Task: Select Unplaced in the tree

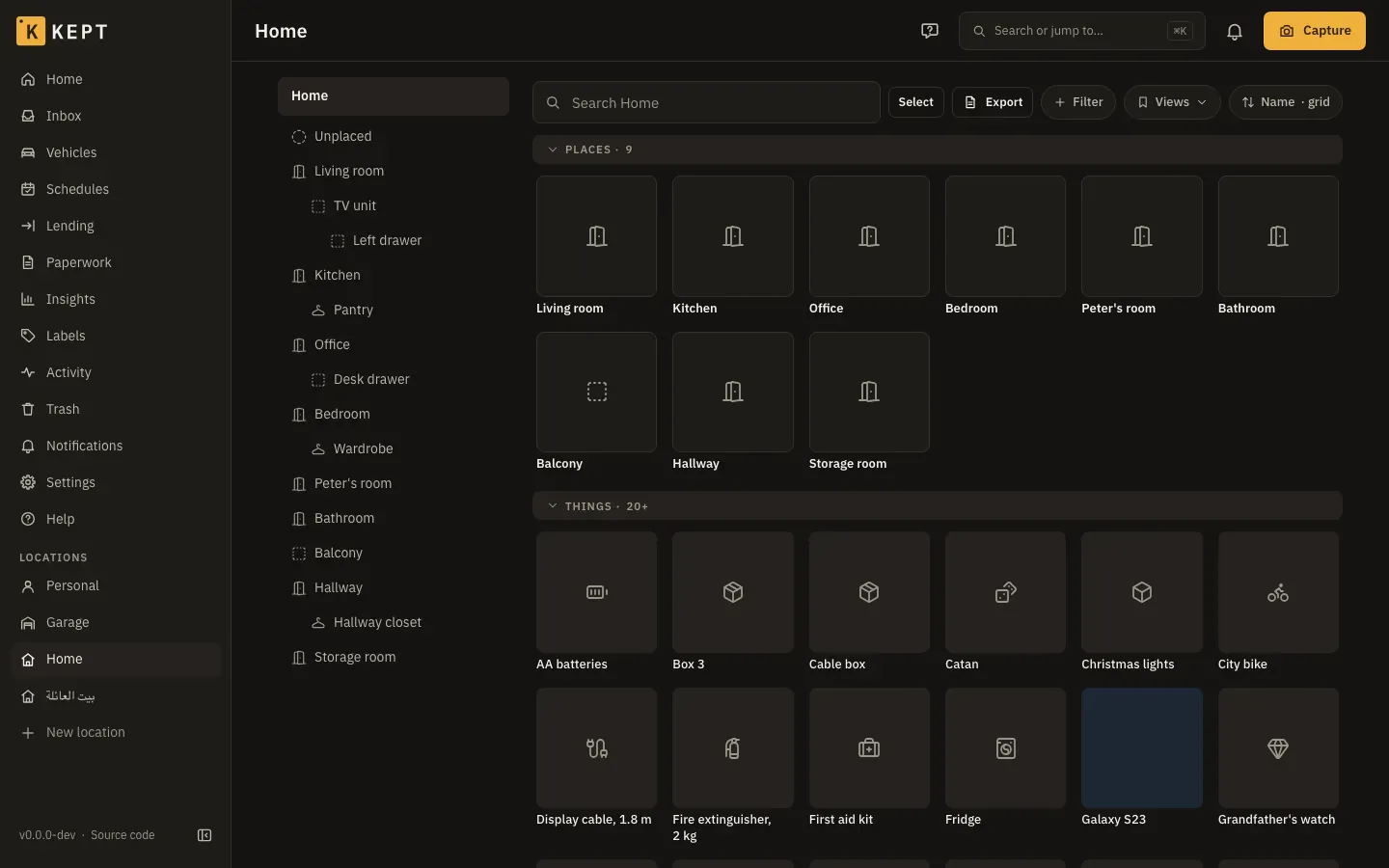Action: coord(394,136)
